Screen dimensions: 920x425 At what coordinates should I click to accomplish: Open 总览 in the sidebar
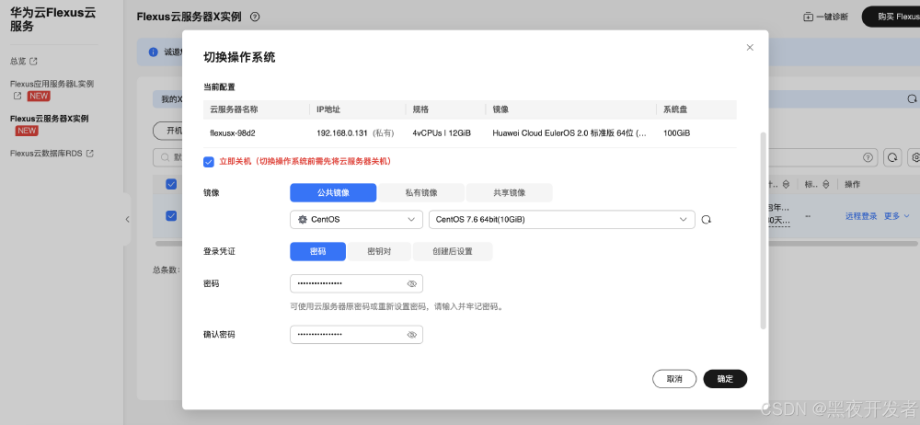(18, 61)
